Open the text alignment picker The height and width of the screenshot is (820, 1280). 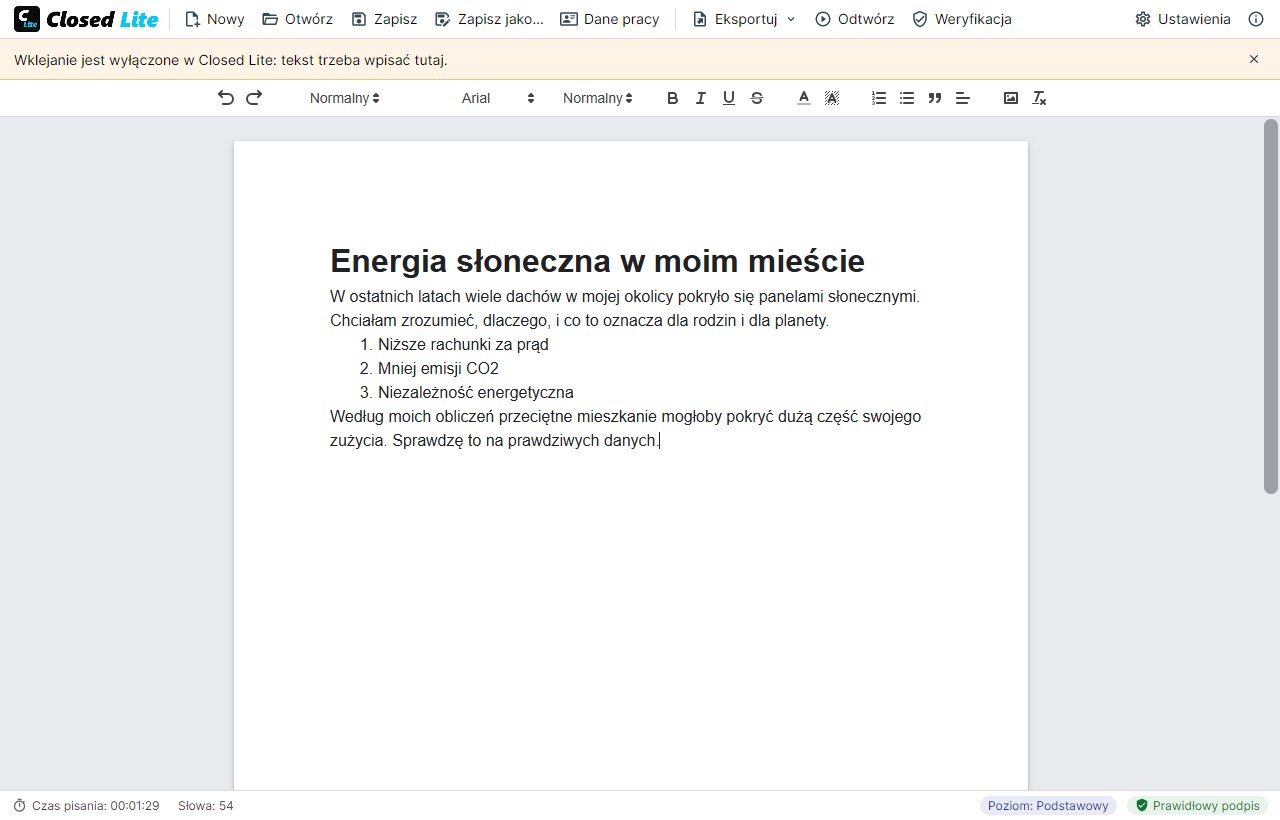[963, 98]
